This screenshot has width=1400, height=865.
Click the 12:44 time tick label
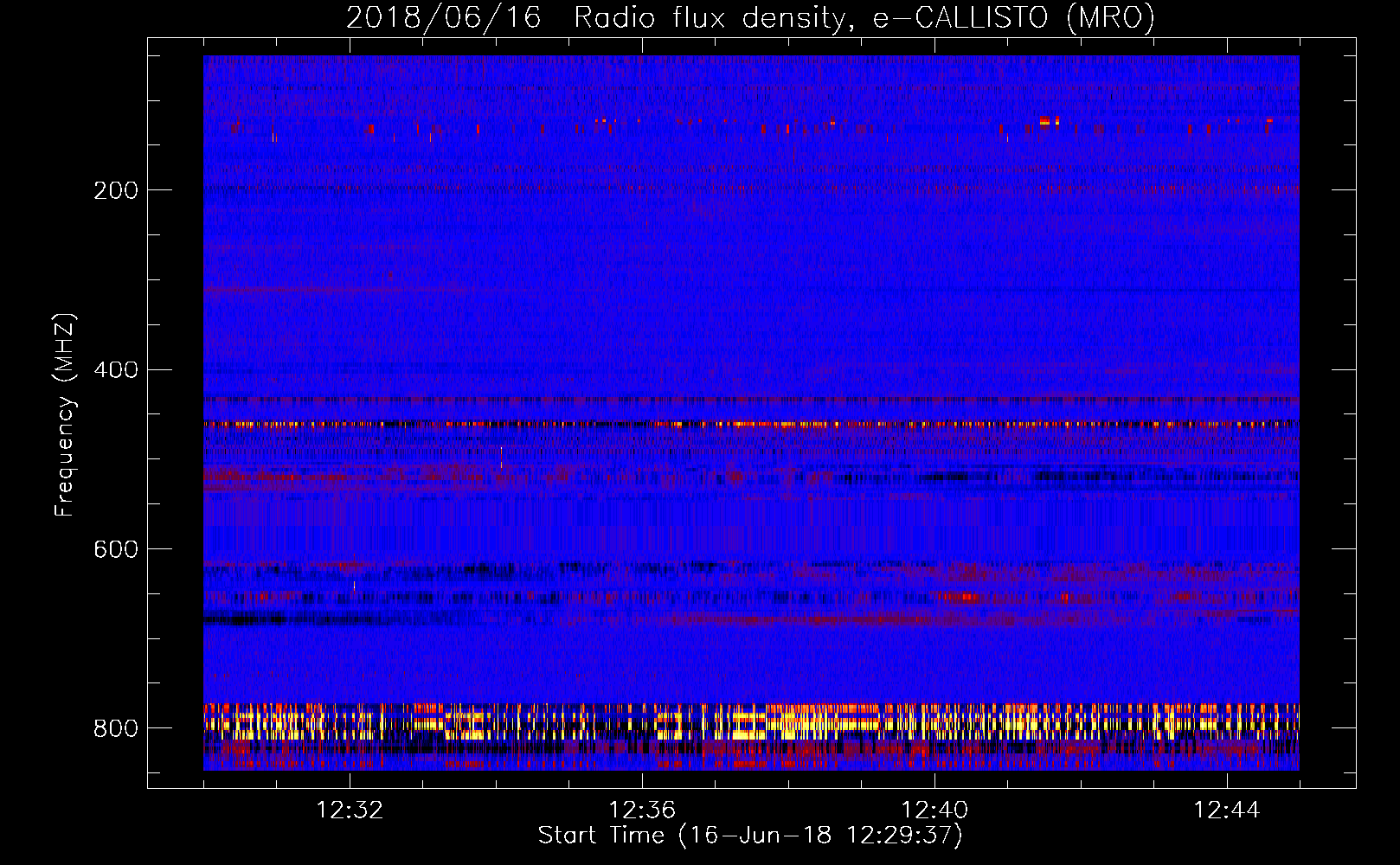click(1227, 811)
